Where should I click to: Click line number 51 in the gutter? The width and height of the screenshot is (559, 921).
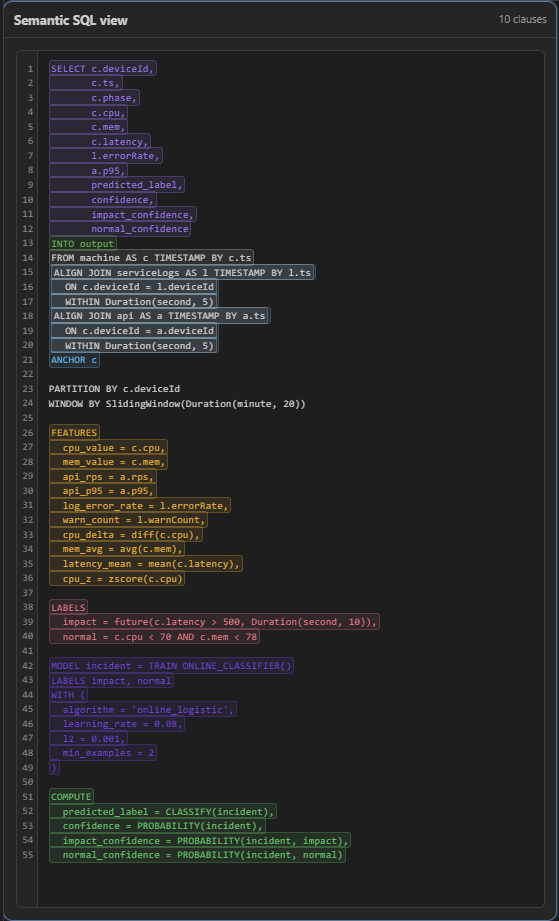click(29, 796)
